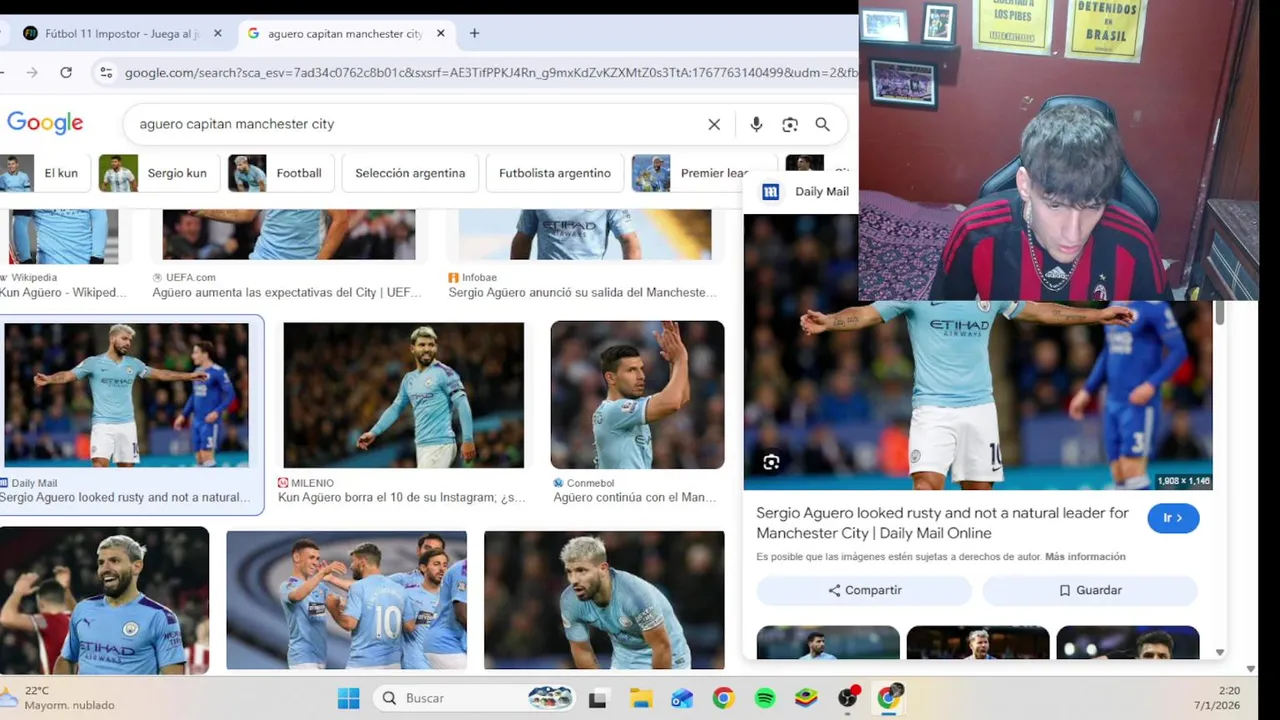Open Infobae Sergio Agüero anunció su salida result
The image size is (1280, 720).
coord(583,292)
